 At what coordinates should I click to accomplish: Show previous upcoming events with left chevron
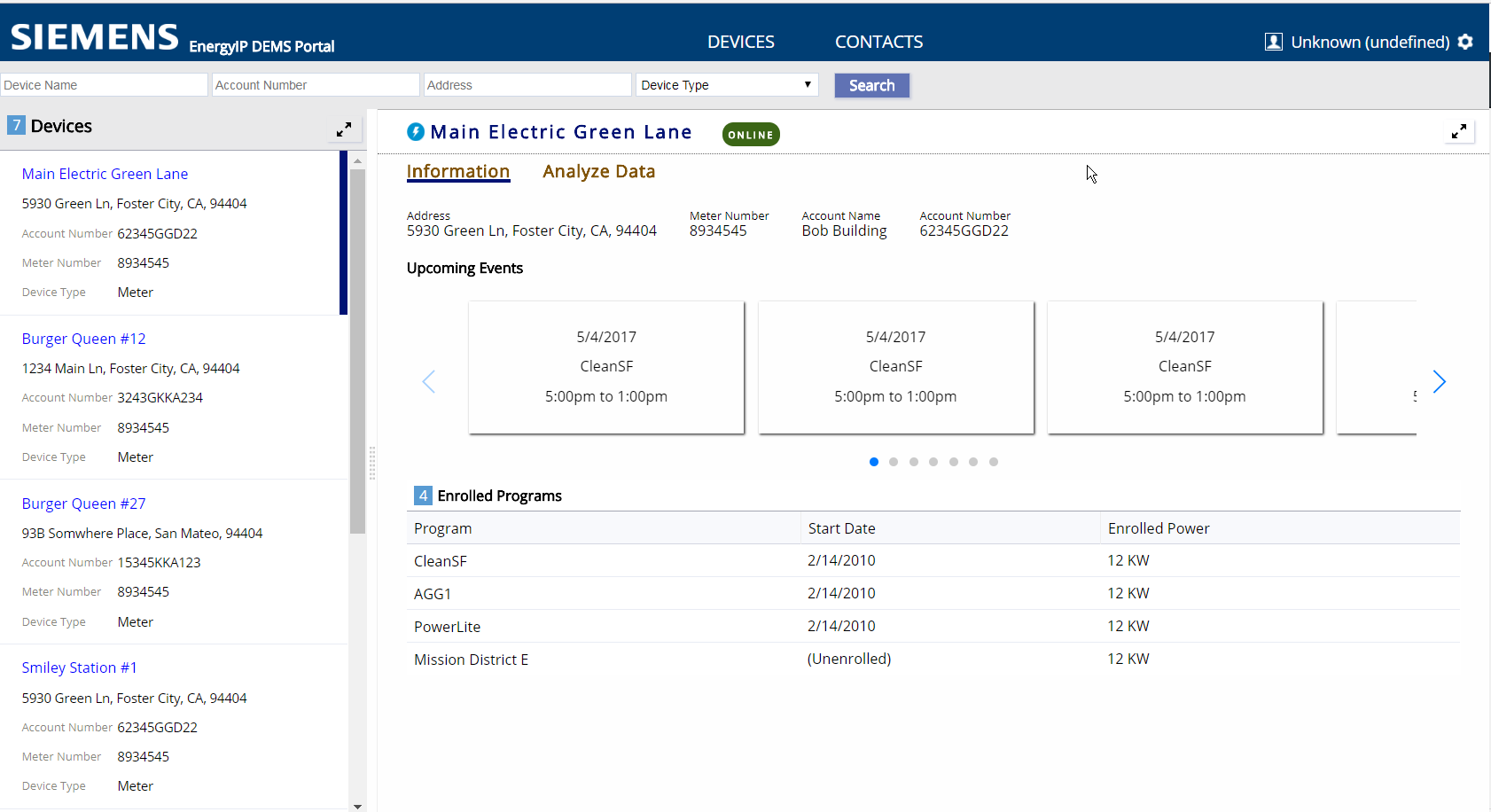click(429, 381)
